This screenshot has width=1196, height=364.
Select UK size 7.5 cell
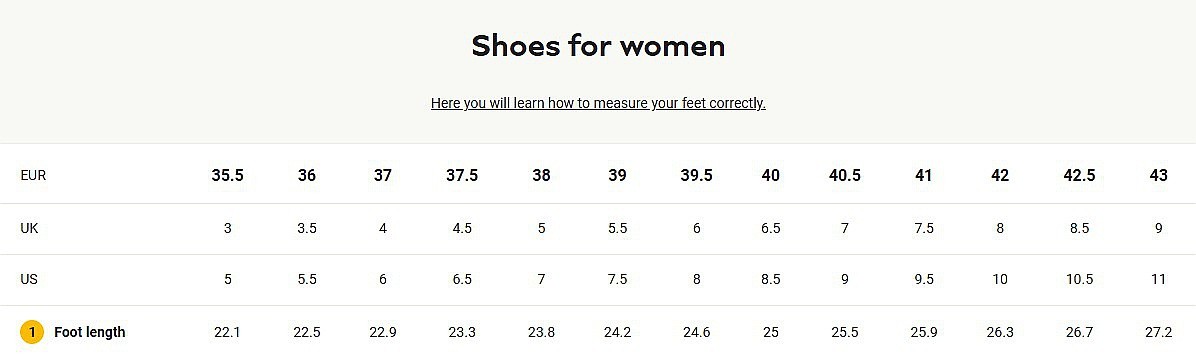[x=924, y=228]
